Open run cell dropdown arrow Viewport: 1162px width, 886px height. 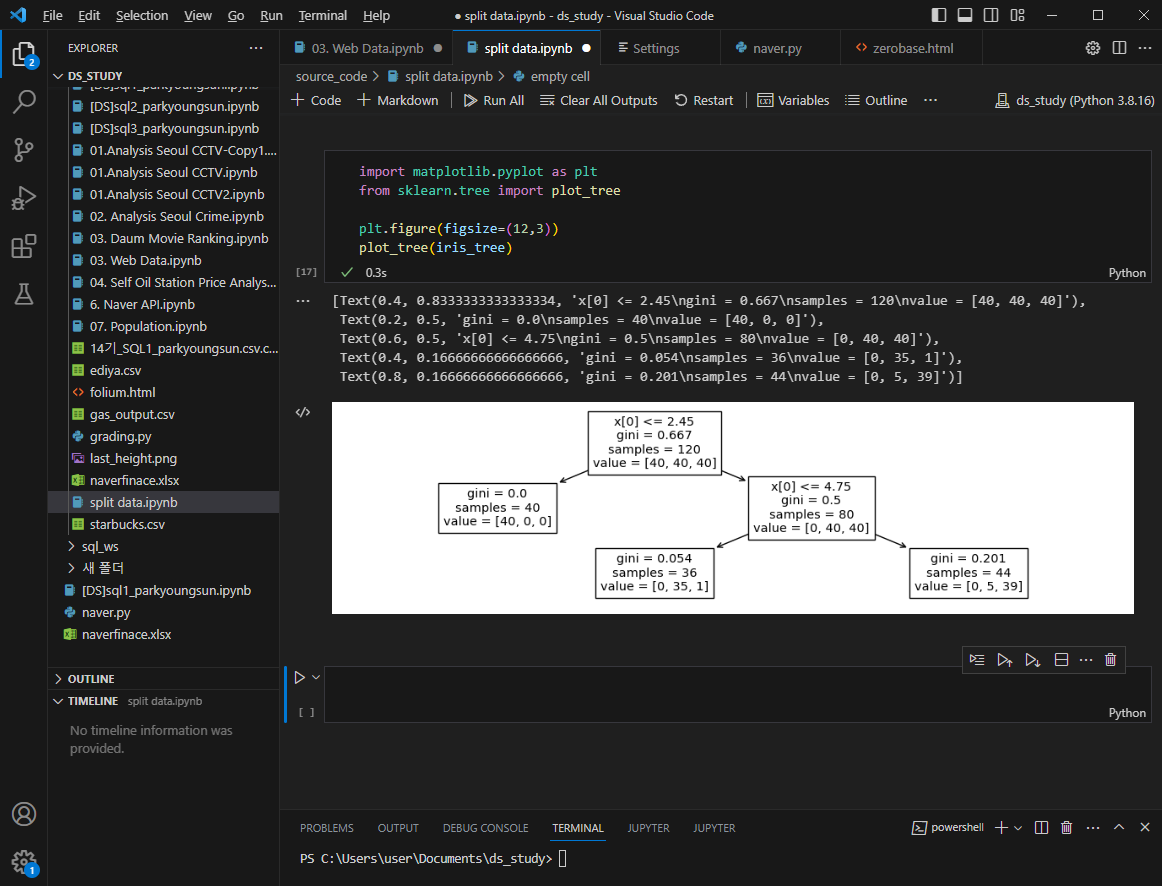click(316, 677)
